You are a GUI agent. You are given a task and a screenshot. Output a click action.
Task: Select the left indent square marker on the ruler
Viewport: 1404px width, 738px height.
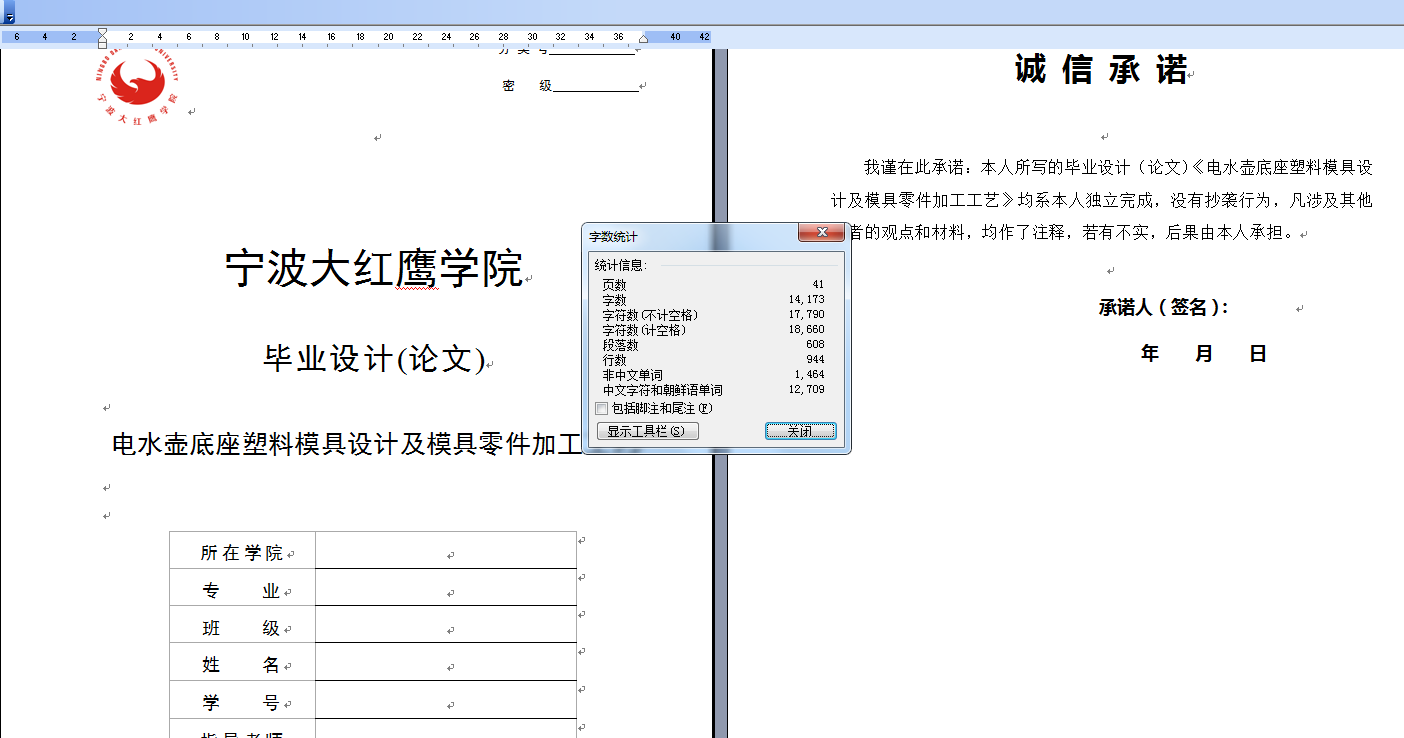point(102,45)
